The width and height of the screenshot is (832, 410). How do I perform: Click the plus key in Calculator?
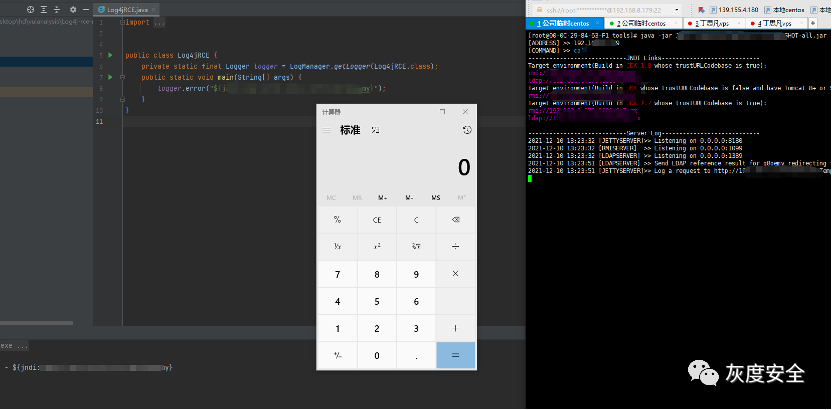tap(455, 328)
